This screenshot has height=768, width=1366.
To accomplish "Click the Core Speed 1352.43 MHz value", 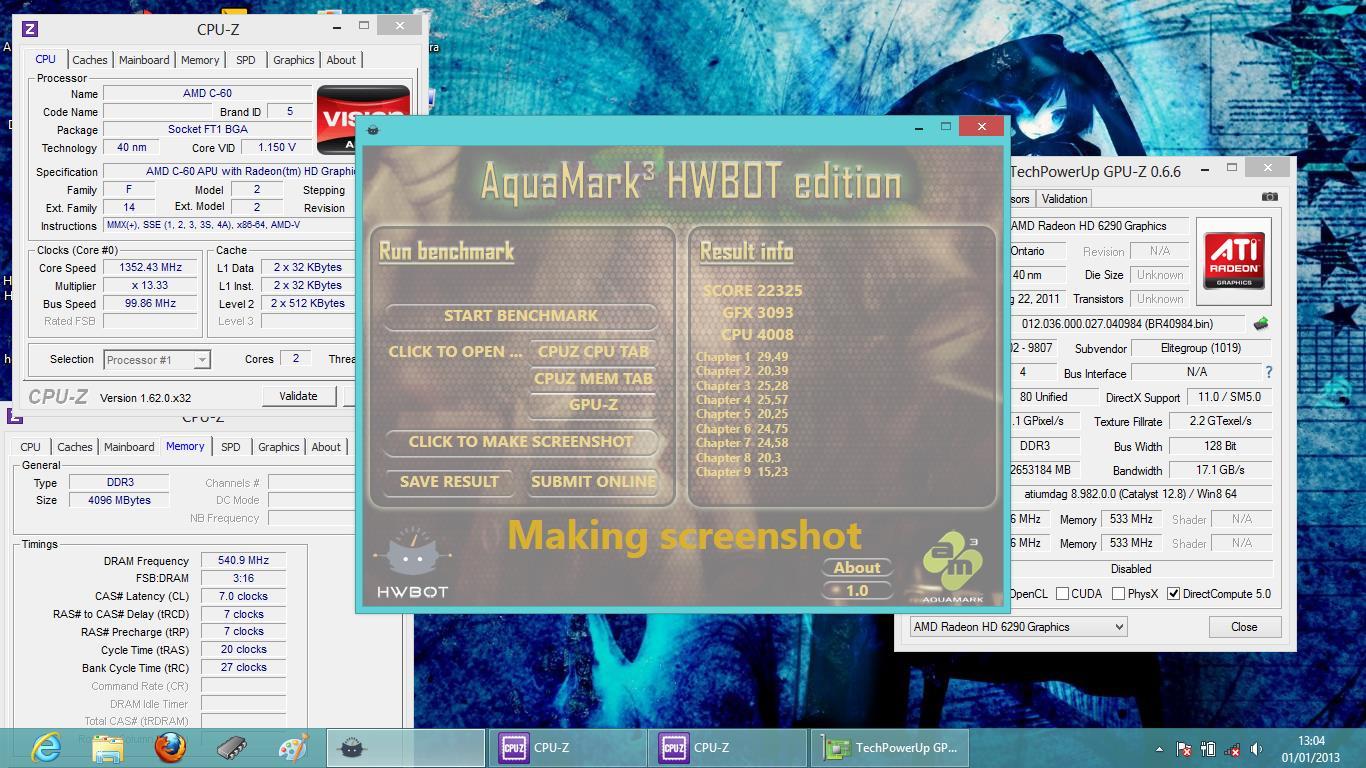I will pyautogui.click(x=151, y=268).
